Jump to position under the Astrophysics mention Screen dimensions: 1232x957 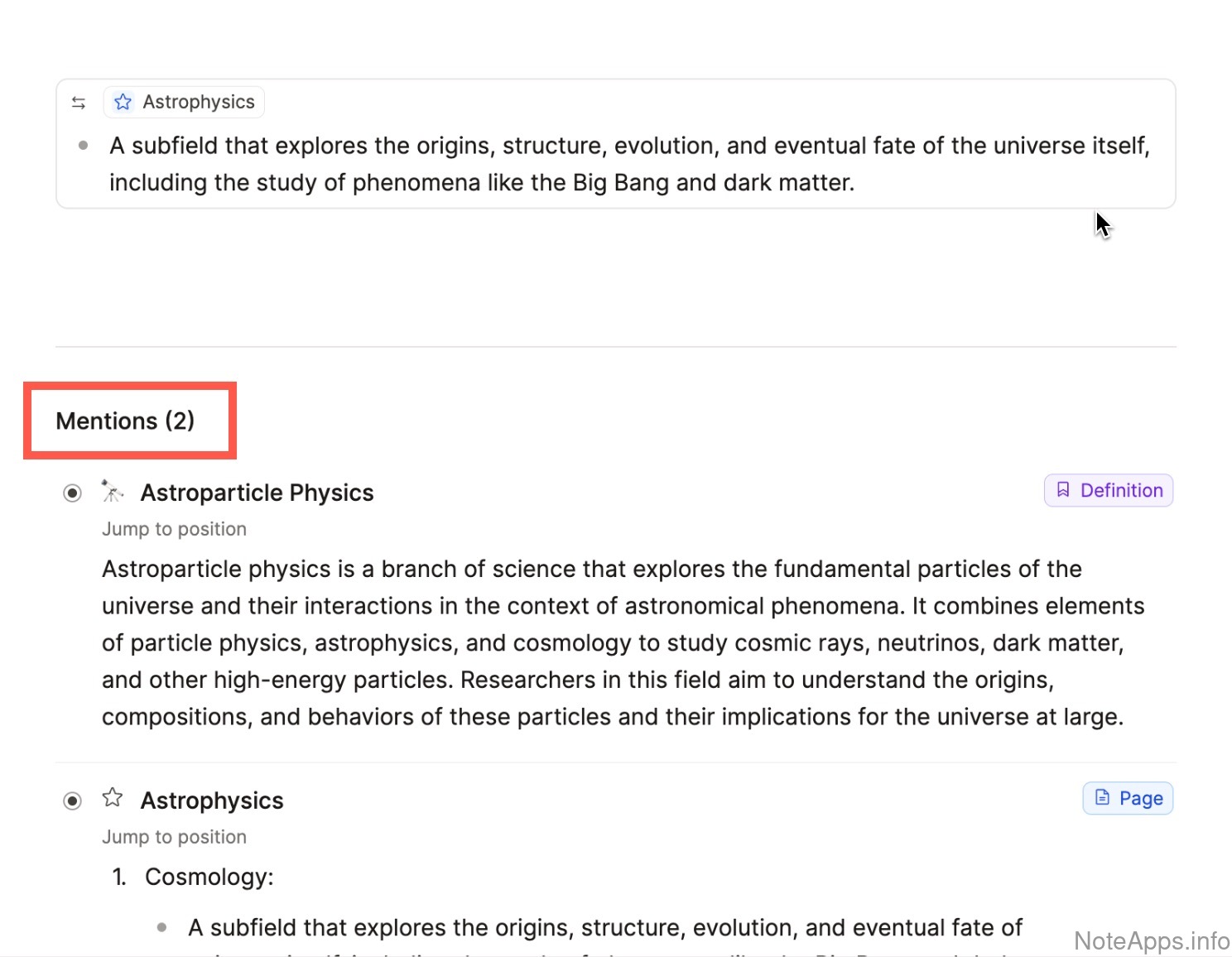pos(174,837)
